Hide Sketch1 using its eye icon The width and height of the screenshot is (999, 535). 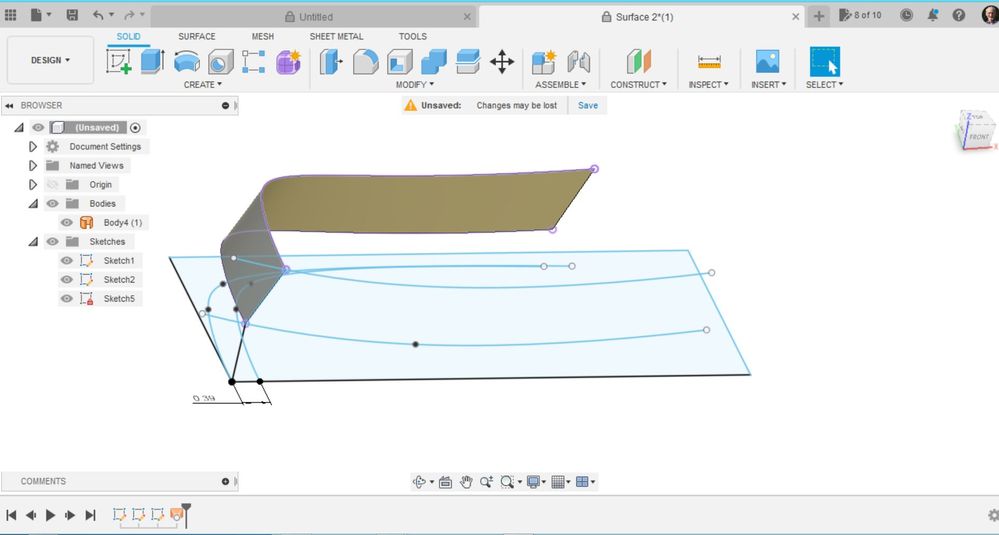(67, 260)
